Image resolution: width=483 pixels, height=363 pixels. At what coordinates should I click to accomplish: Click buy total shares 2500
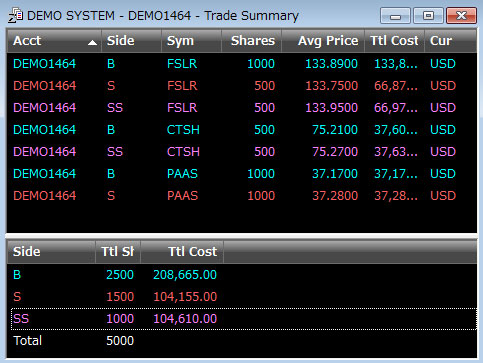120,275
